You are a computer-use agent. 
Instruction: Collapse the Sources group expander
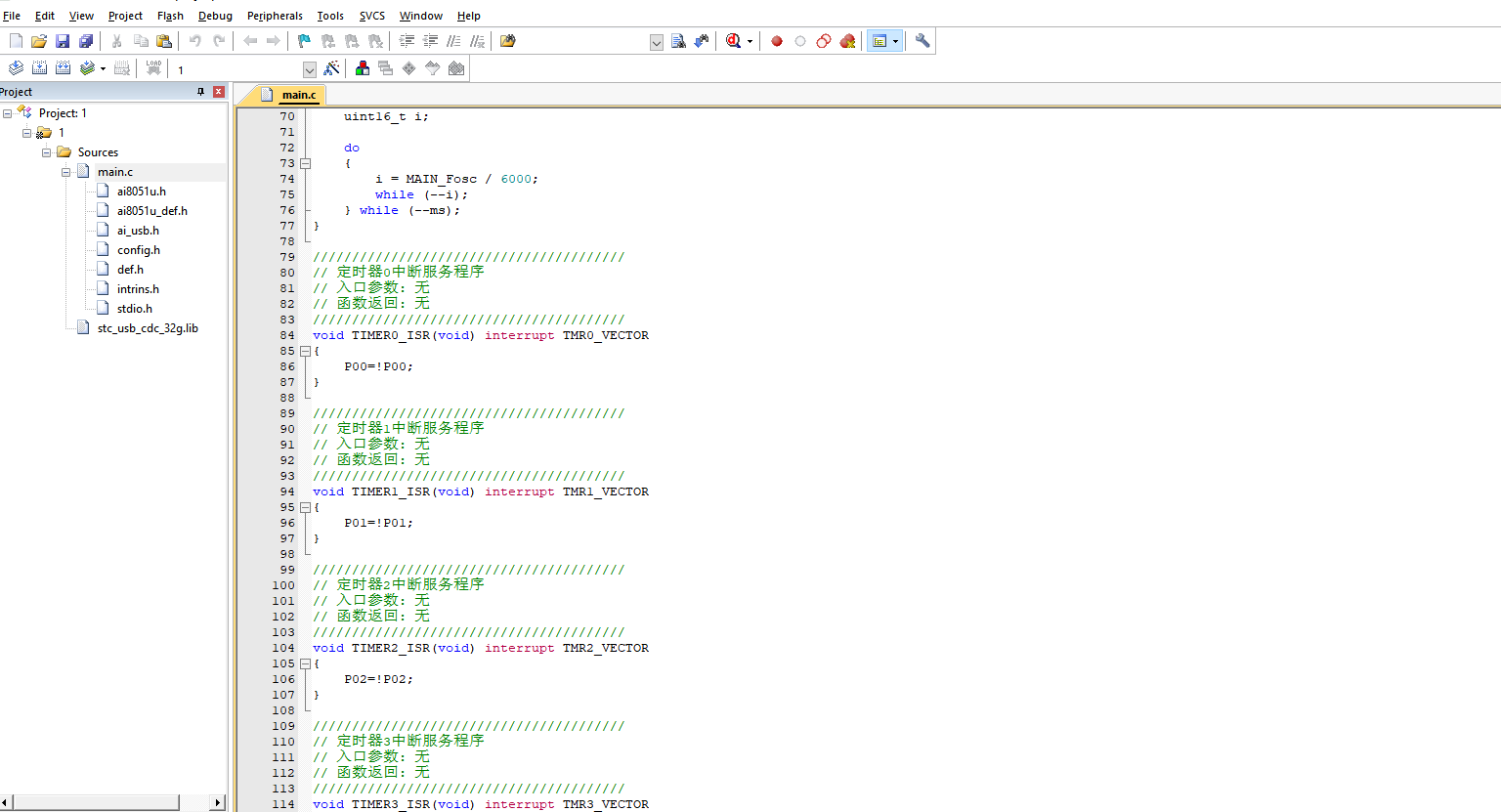tap(47, 152)
